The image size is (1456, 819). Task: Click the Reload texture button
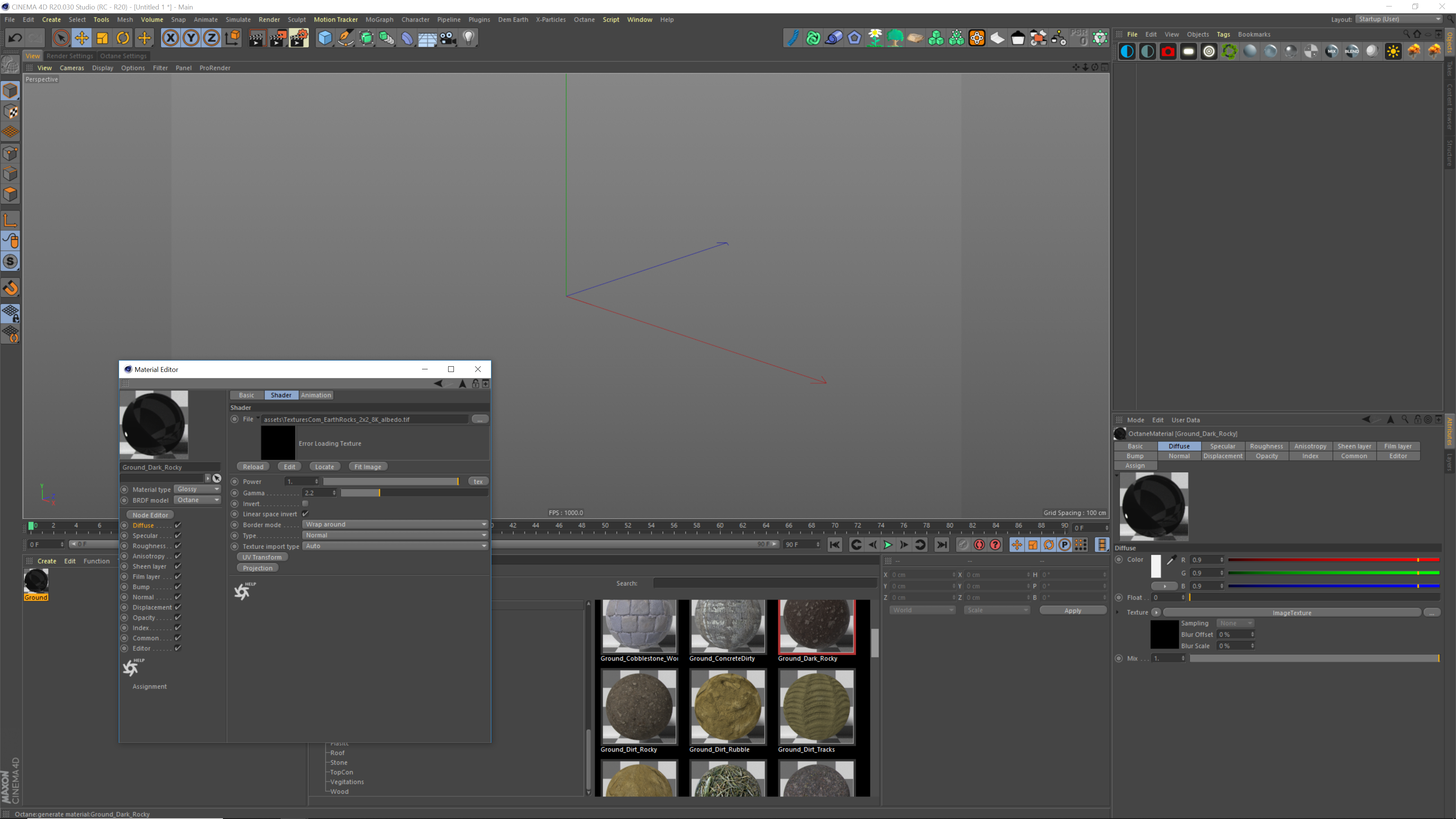(x=253, y=466)
